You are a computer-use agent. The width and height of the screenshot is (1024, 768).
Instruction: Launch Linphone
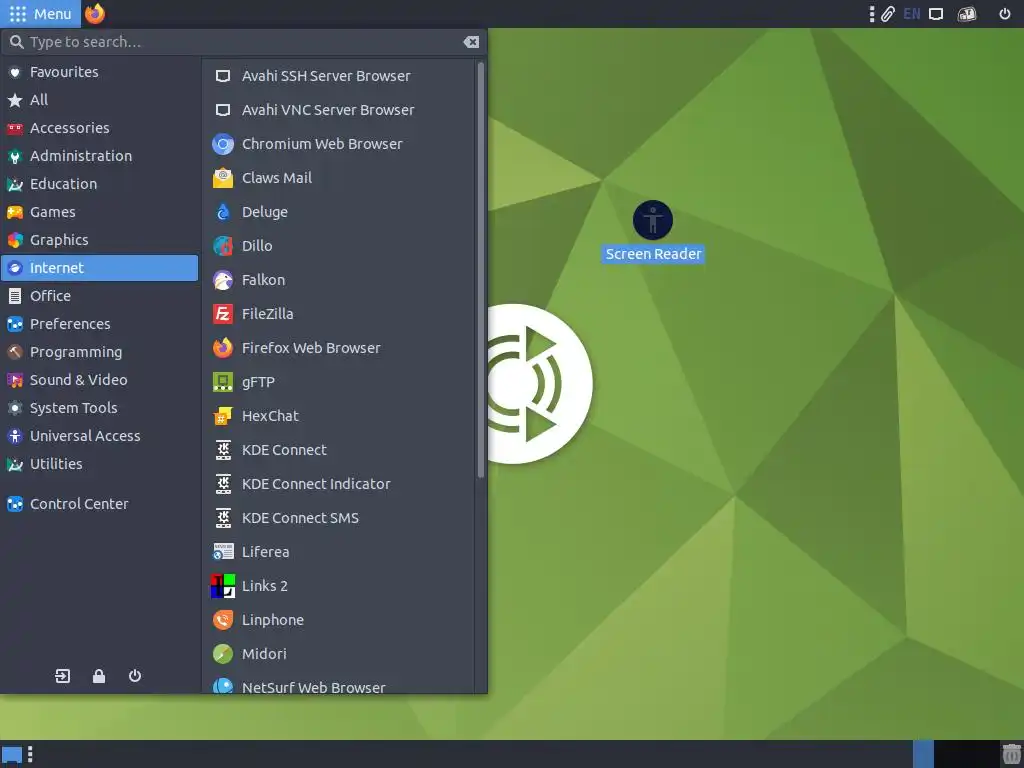tap(338, 619)
